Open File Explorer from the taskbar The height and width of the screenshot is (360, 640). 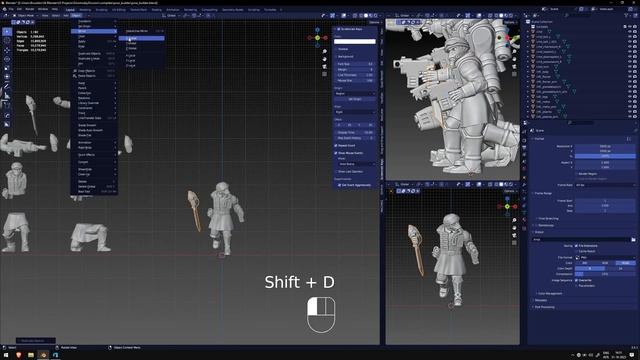tap(31, 355)
